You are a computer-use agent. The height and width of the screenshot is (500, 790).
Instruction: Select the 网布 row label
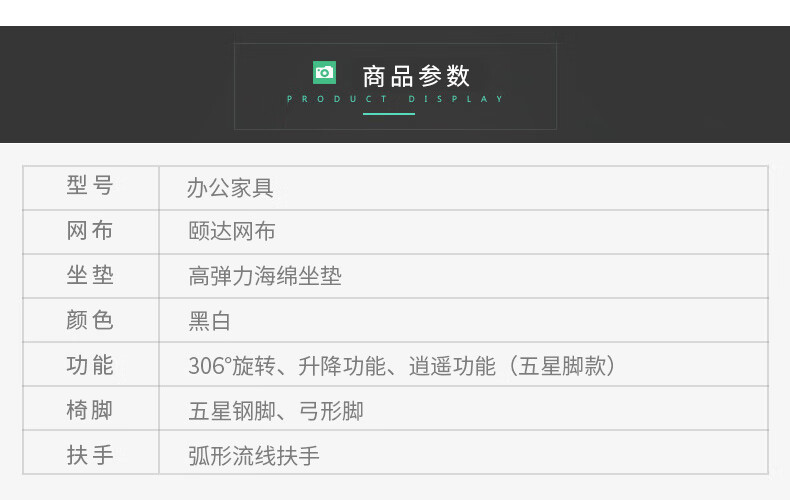pos(90,231)
